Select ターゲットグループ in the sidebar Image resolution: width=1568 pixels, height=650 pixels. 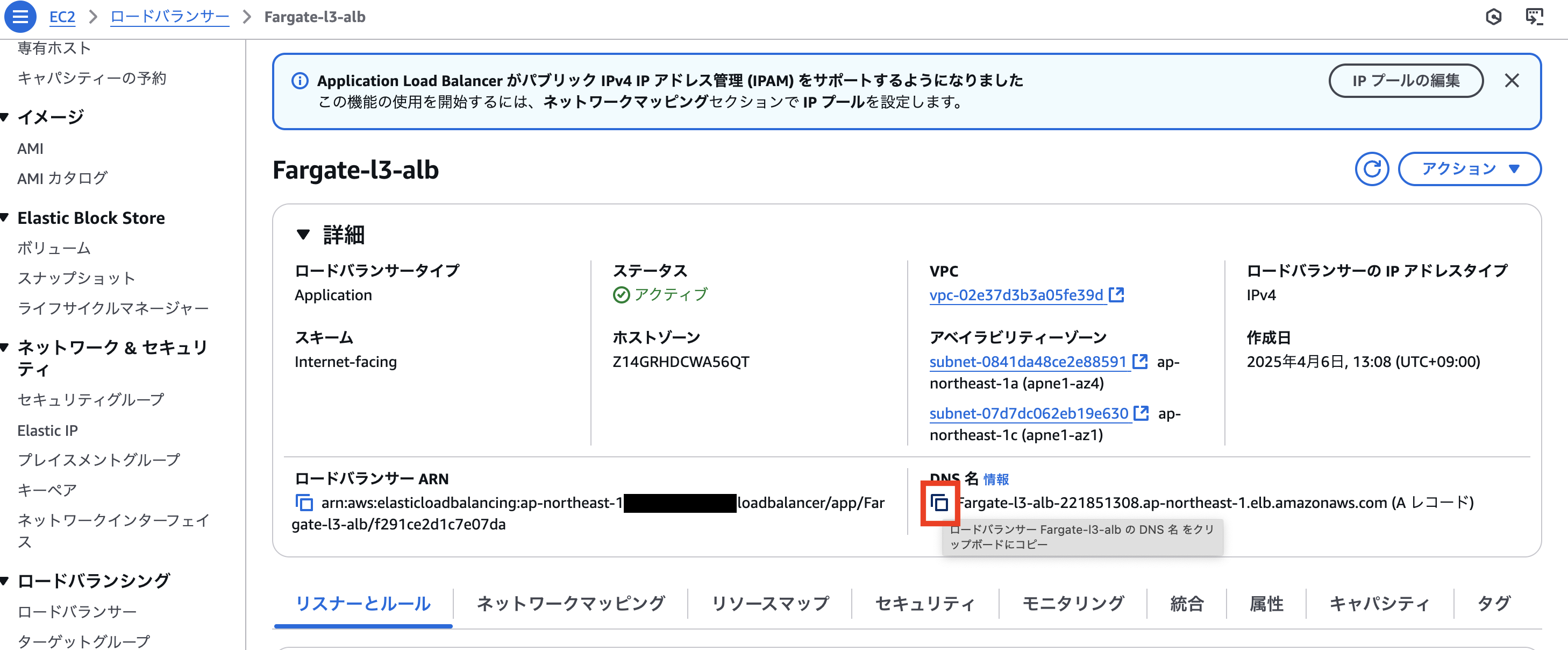coord(84,641)
